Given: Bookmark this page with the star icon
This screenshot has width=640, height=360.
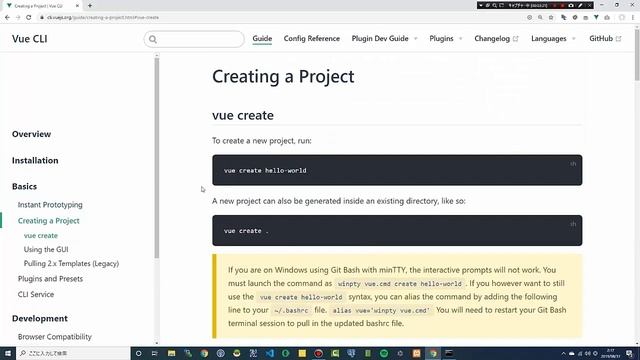Looking at the screenshot, I should point(551,18).
